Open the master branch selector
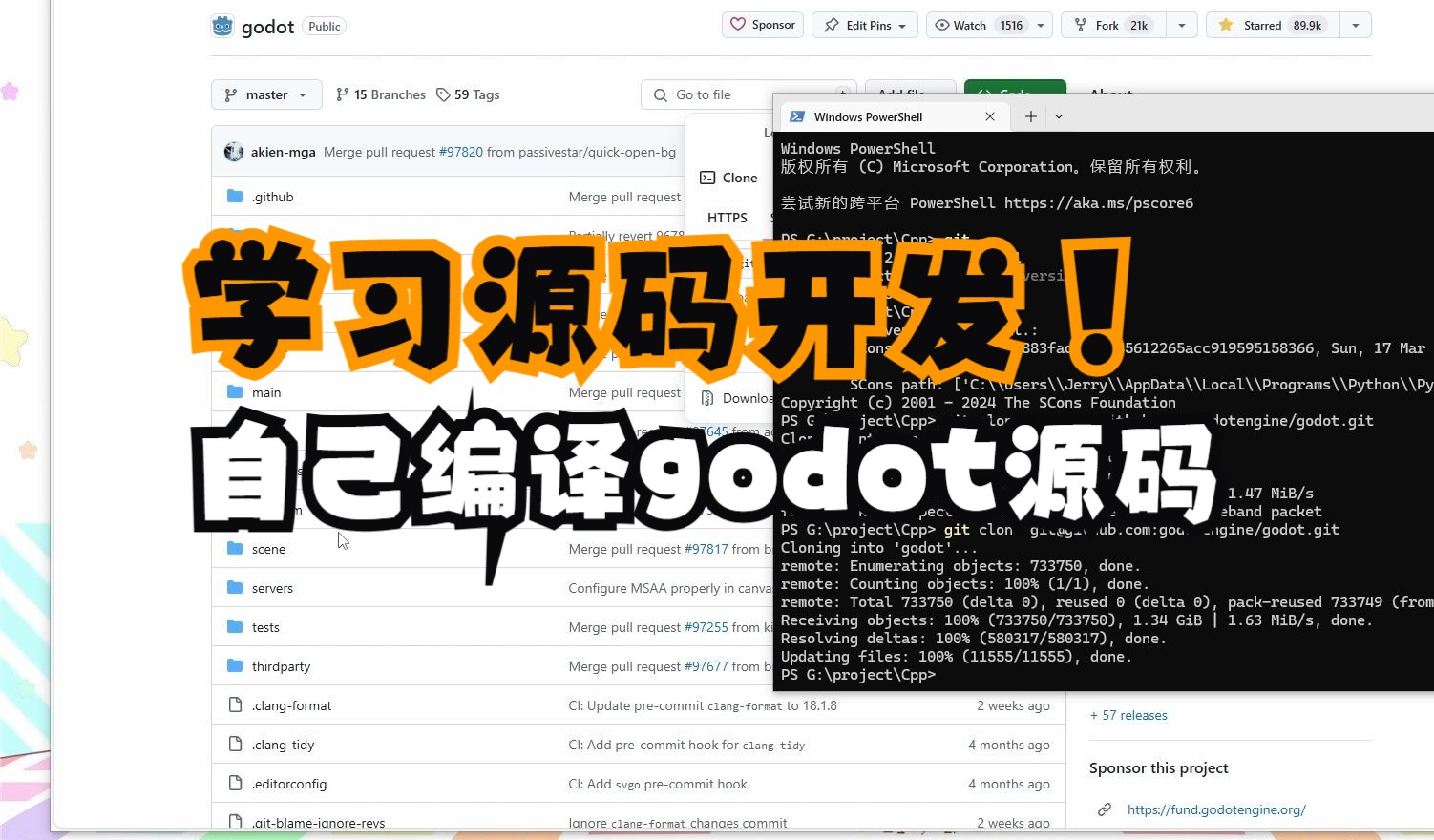This screenshot has width=1434, height=840. 266,94
